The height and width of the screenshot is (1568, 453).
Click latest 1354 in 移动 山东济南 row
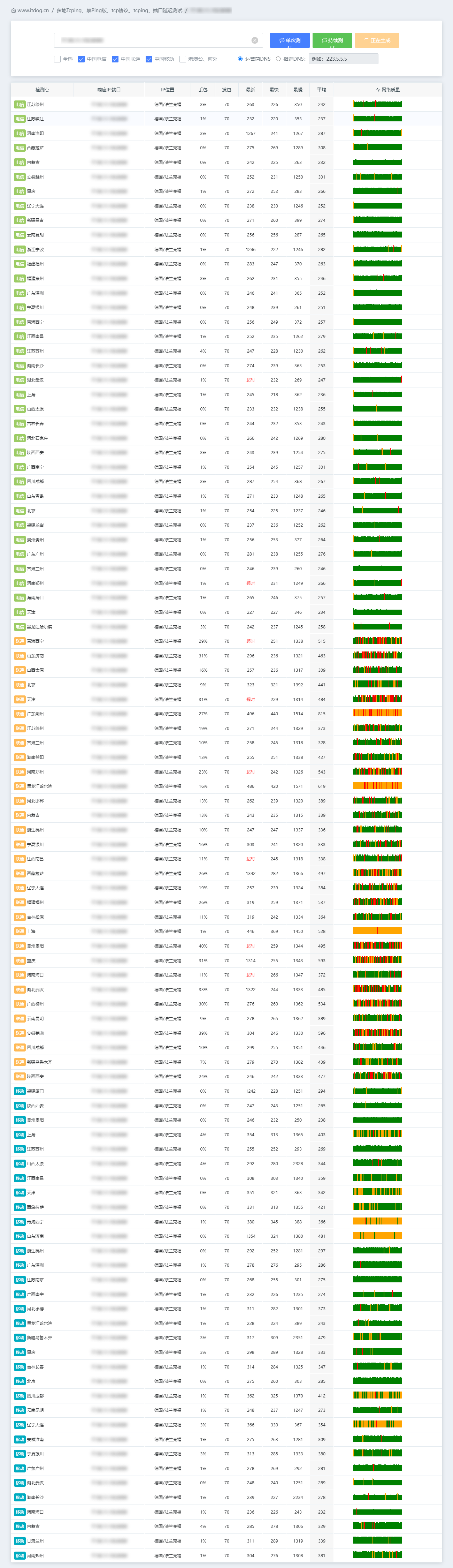pyautogui.click(x=251, y=1236)
